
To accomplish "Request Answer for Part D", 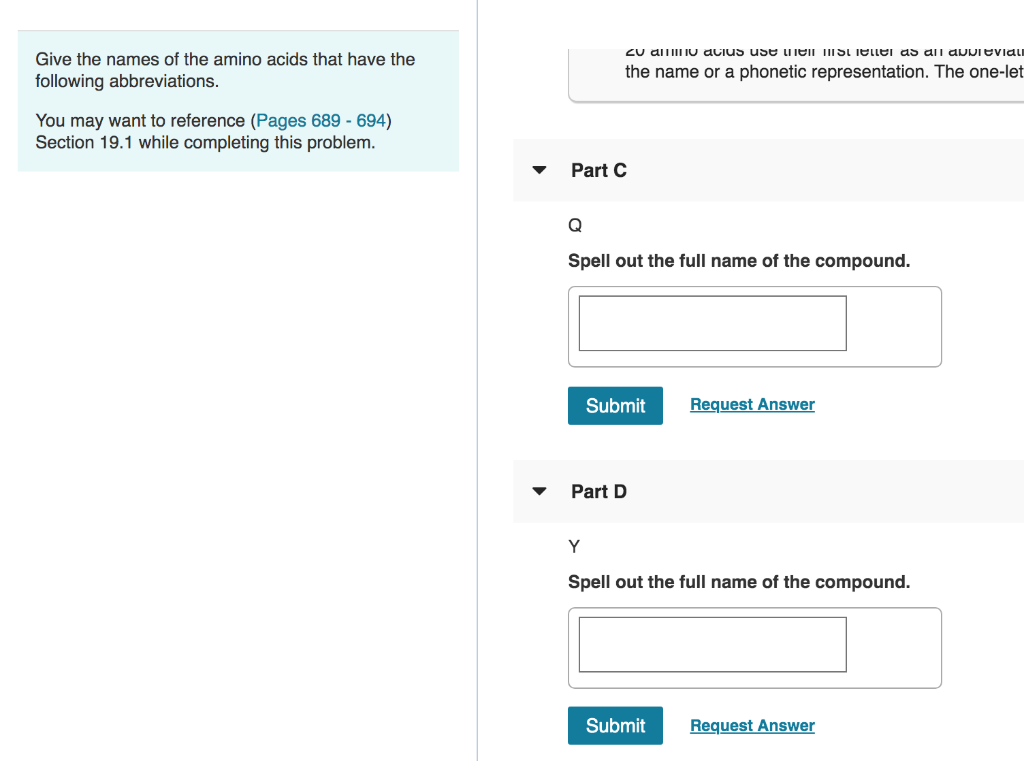I will tap(752, 725).
